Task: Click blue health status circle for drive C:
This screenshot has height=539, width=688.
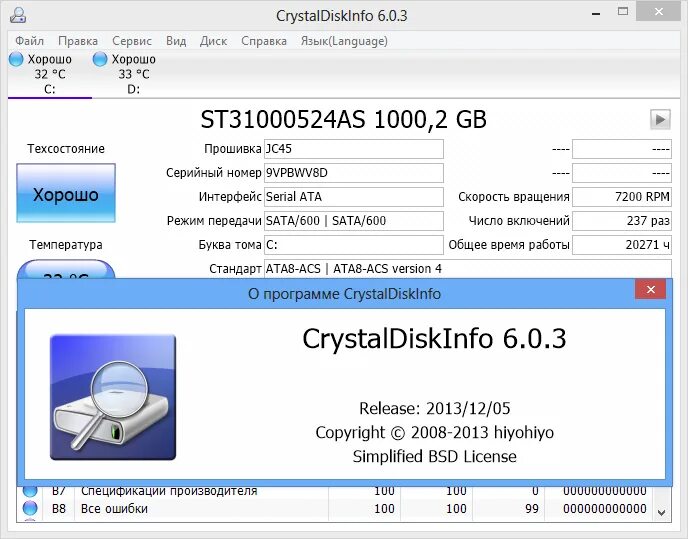Action: (x=16, y=59)
